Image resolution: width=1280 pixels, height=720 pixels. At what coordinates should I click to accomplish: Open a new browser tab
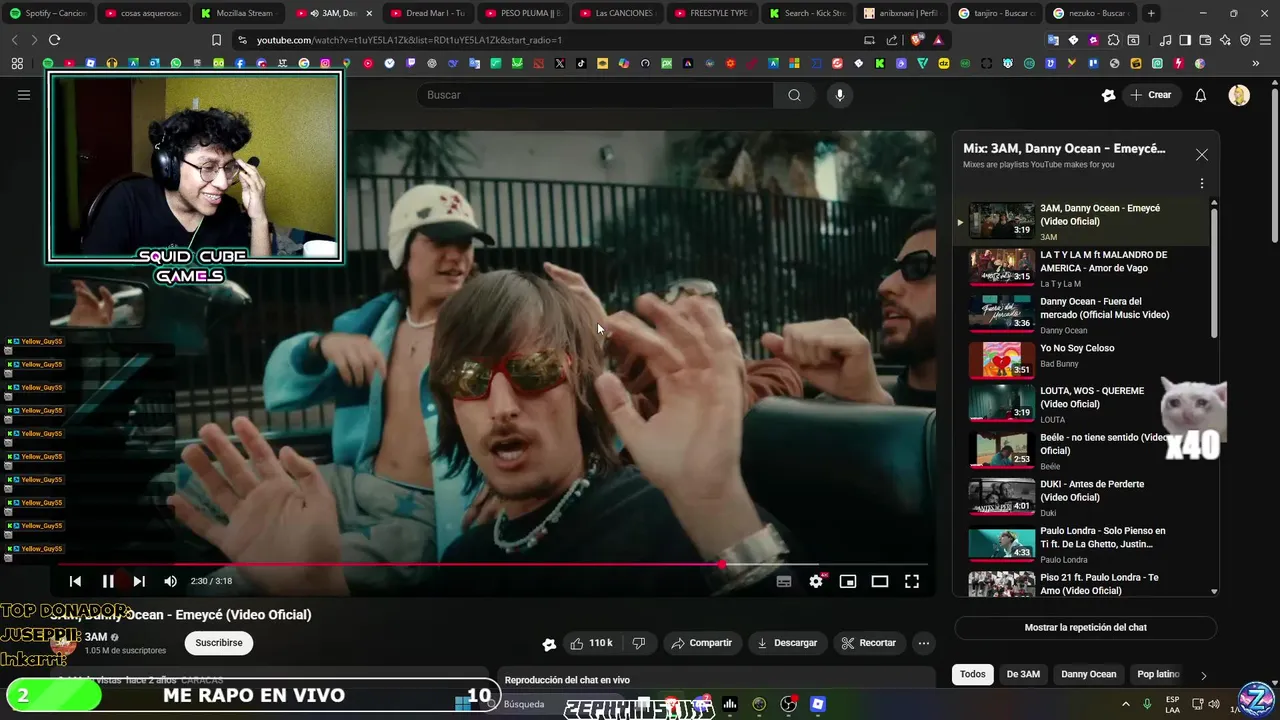[1151, 13]
